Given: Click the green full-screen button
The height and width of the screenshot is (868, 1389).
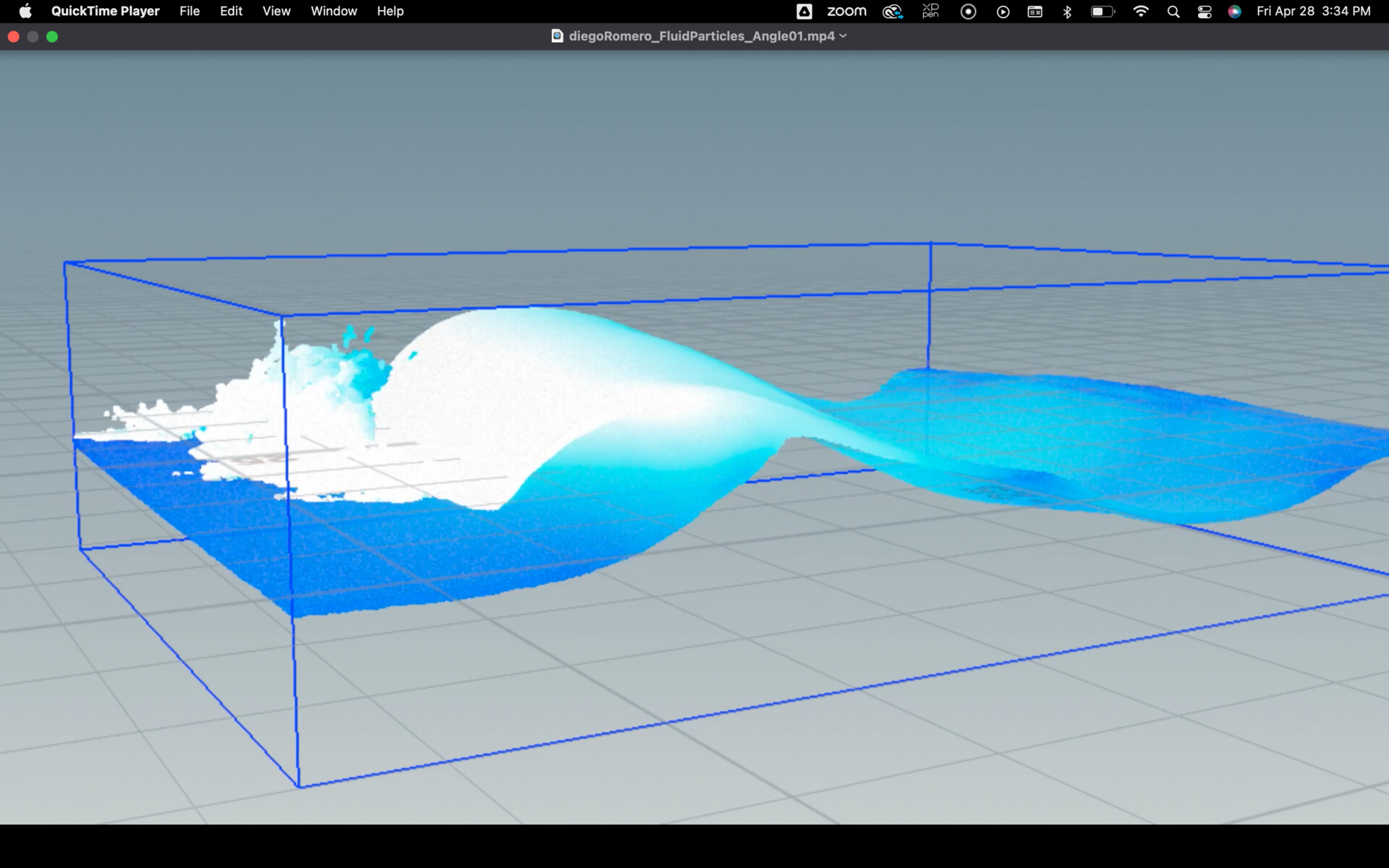Looking at the screenshot, I should pyautogui.click(x=51, y=36).
